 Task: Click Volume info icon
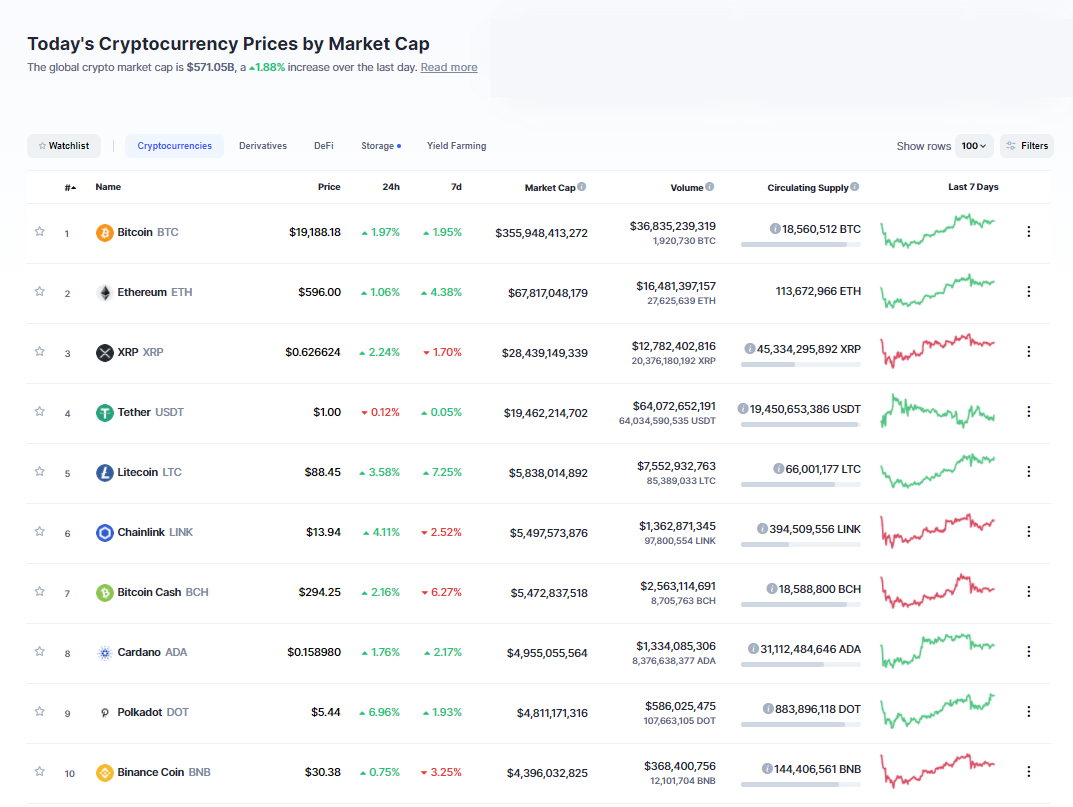coord(710,186)
